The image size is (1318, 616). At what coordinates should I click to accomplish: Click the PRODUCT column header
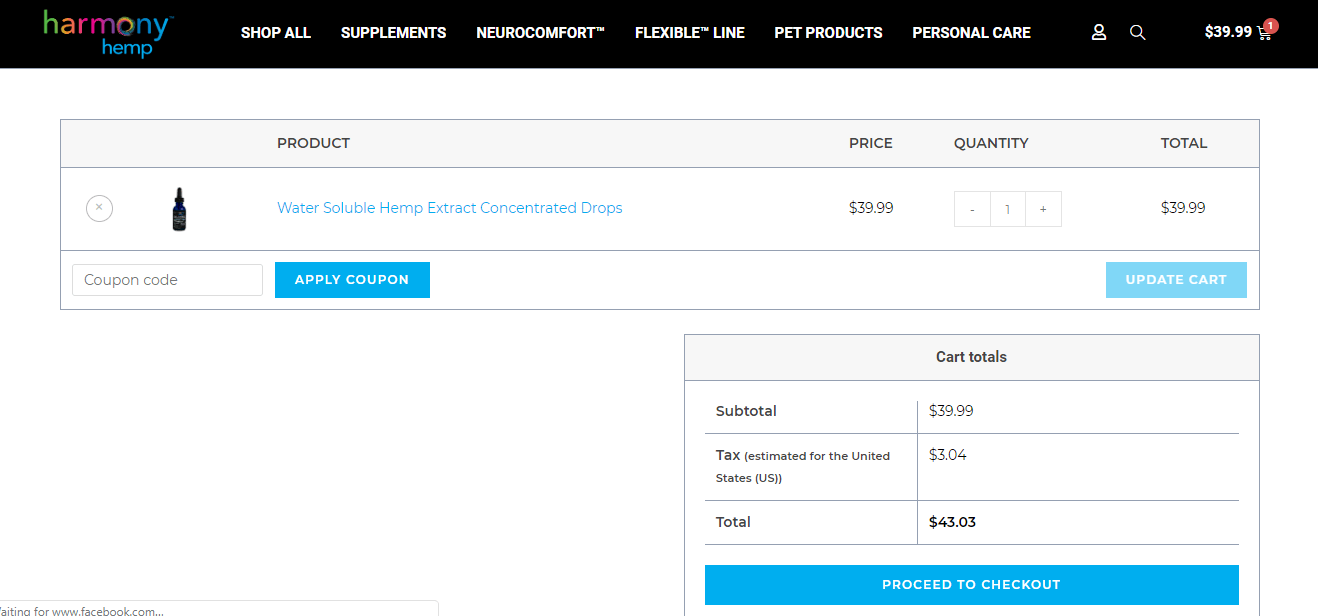click(313, 143)
